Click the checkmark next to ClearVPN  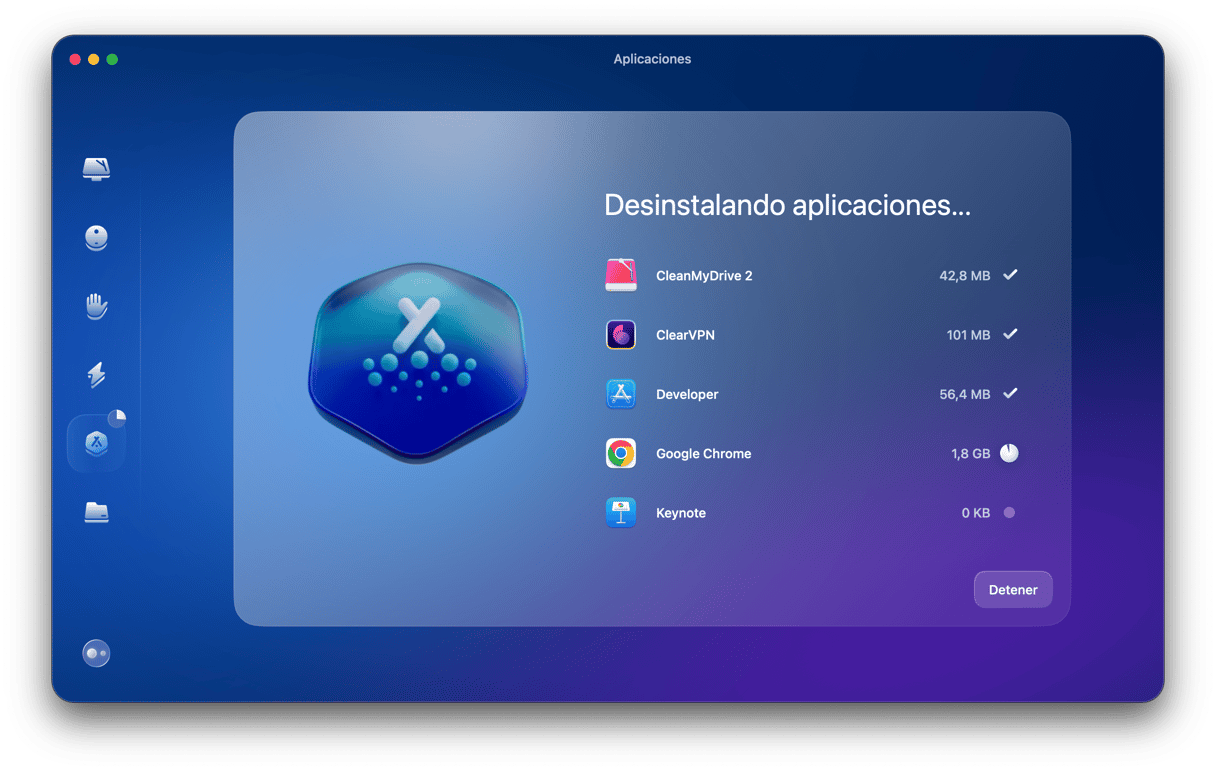tap(1010, 335)
